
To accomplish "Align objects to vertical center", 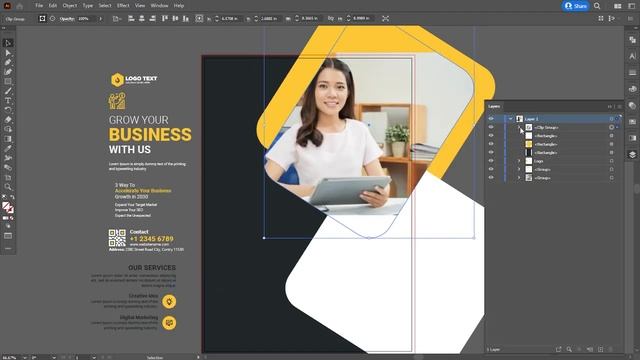I will tap(176, 18).
